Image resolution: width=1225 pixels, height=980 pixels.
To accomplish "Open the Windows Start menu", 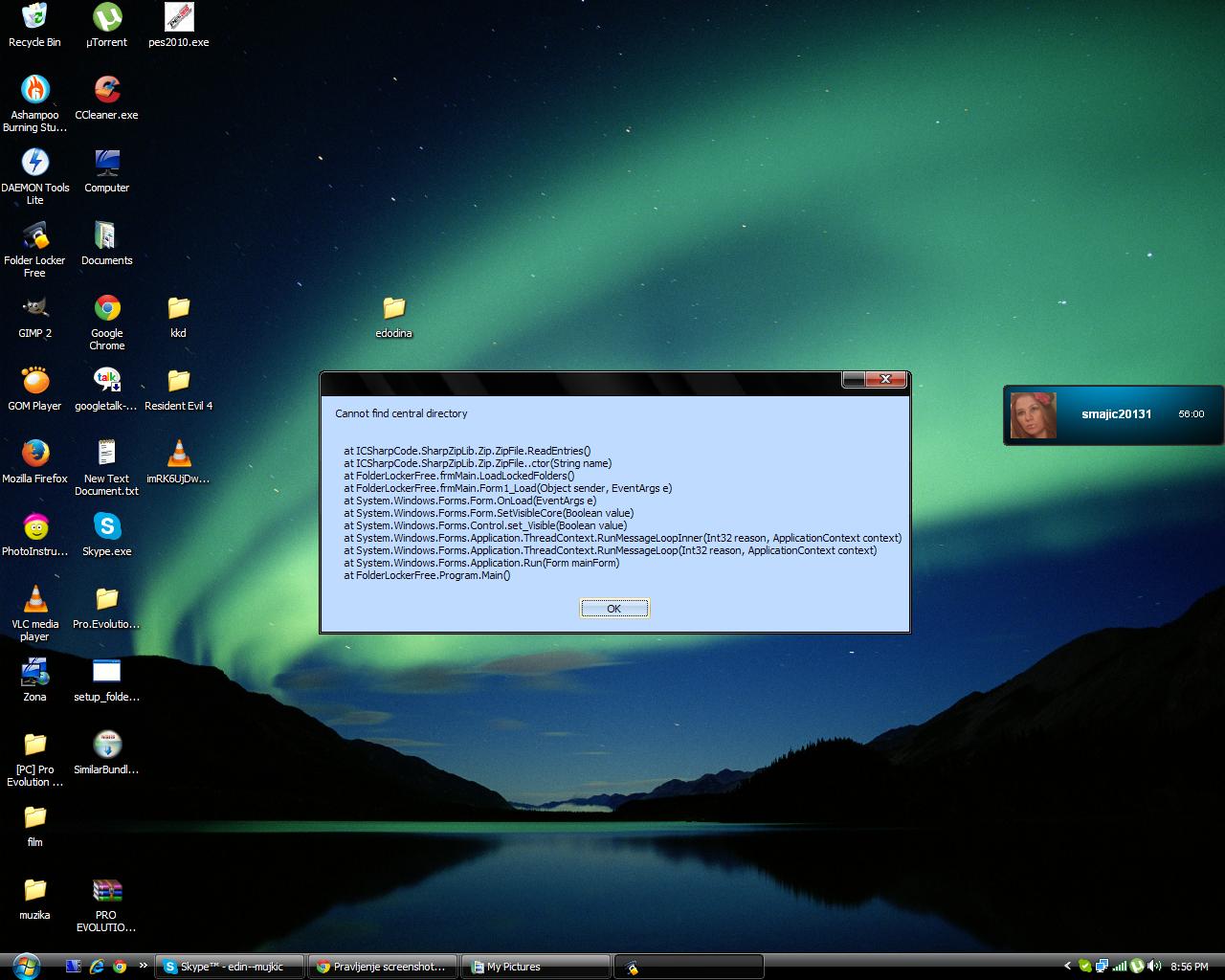I will coord(26,966).
